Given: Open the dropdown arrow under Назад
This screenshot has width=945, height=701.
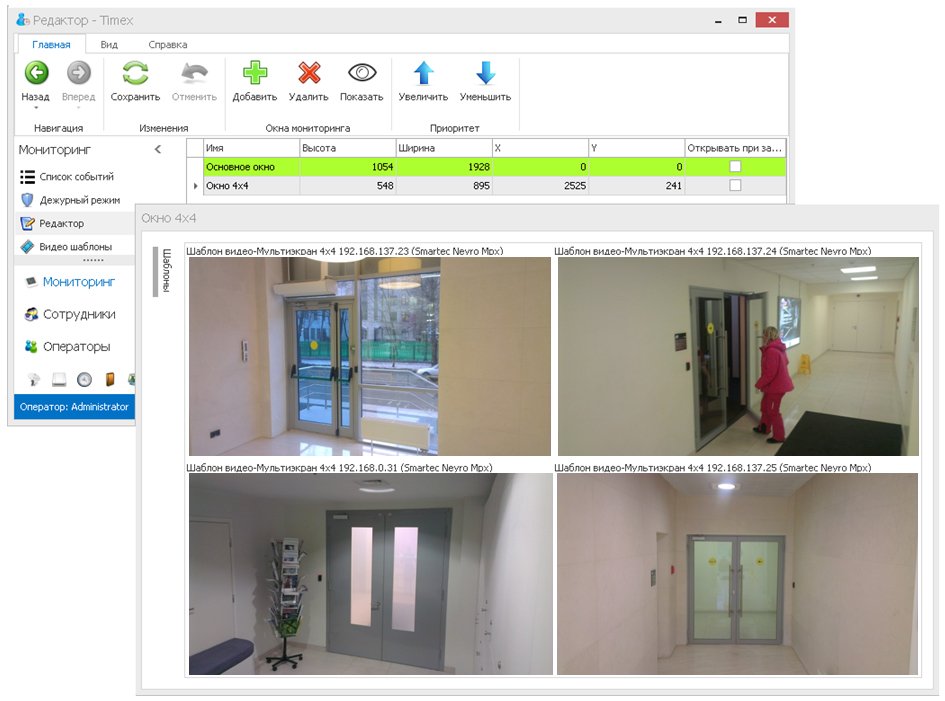Looking at the screenshot, I should click(x=36, y=108).
